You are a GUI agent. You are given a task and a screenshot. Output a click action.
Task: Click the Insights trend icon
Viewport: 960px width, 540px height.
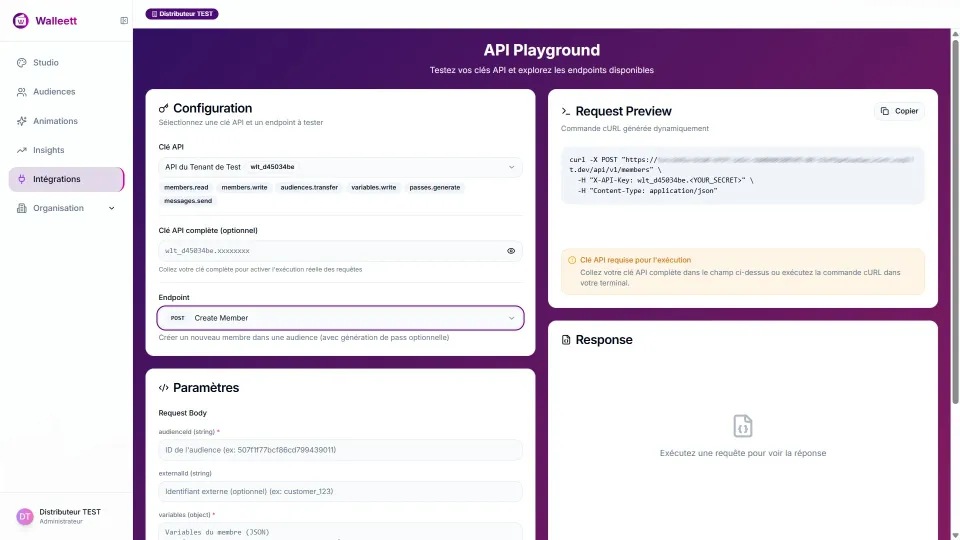[x=21, y=150]
